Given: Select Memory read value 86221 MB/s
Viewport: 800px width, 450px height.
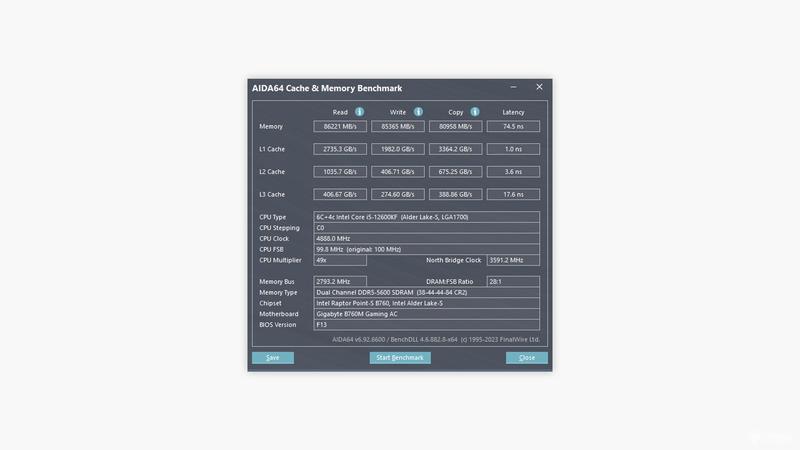Looking at the screenshot, I should (340, 126).
